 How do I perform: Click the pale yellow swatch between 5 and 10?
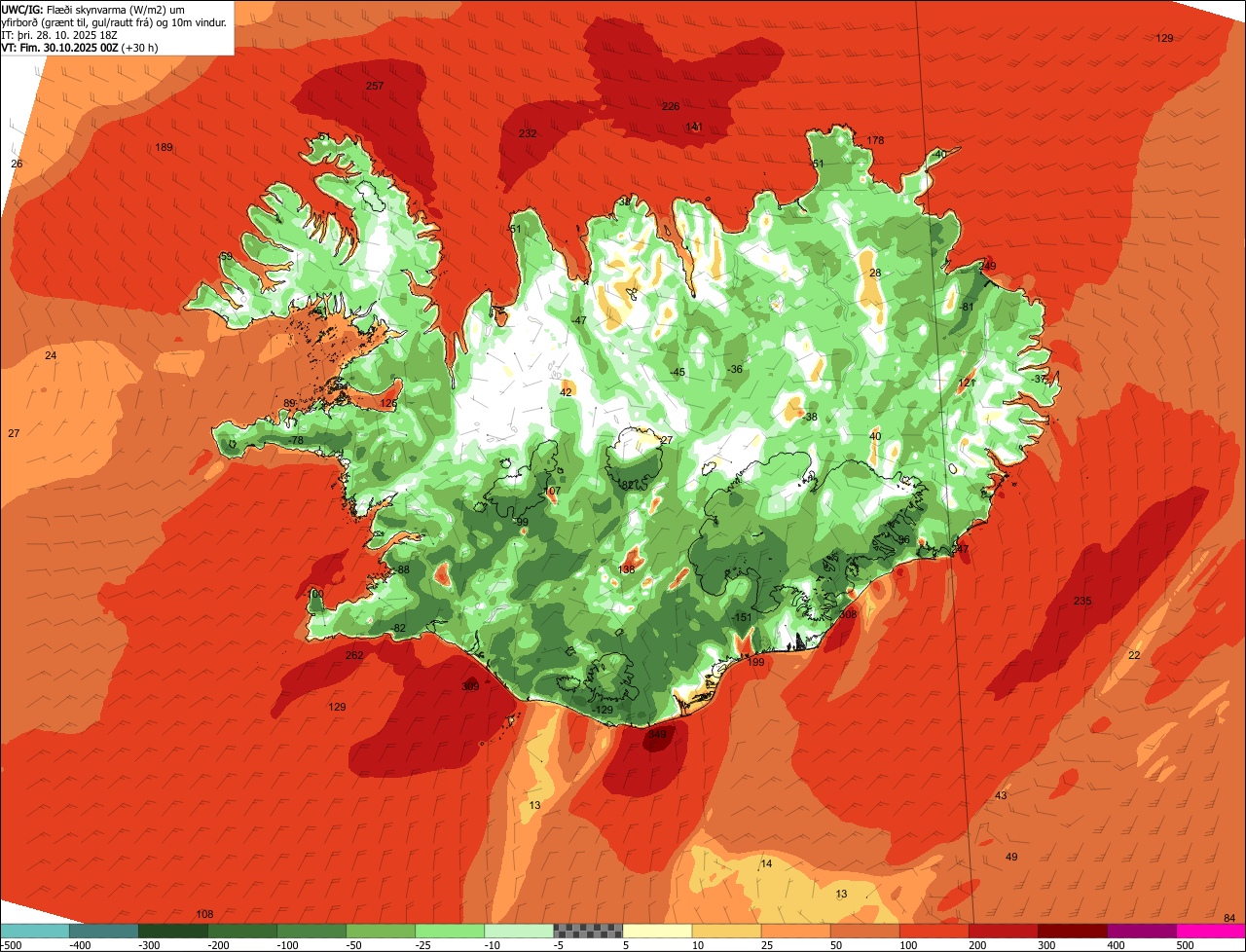(x=657, y=931)
